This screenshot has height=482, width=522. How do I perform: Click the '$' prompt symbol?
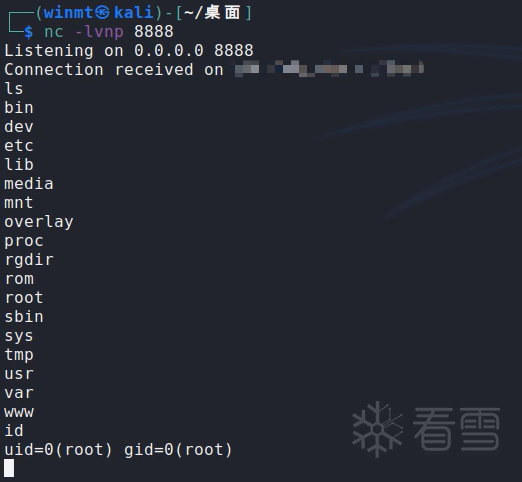point(29,32)
